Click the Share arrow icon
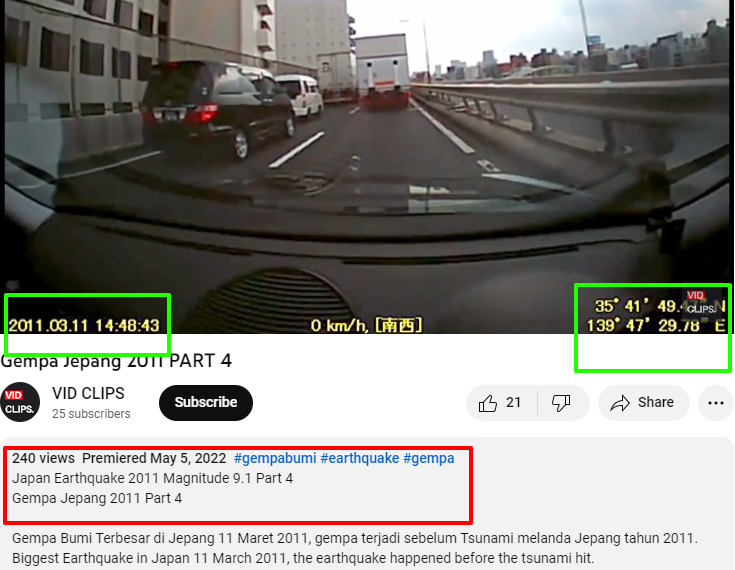This screenshot has width=735, height=570. point(620,403)
